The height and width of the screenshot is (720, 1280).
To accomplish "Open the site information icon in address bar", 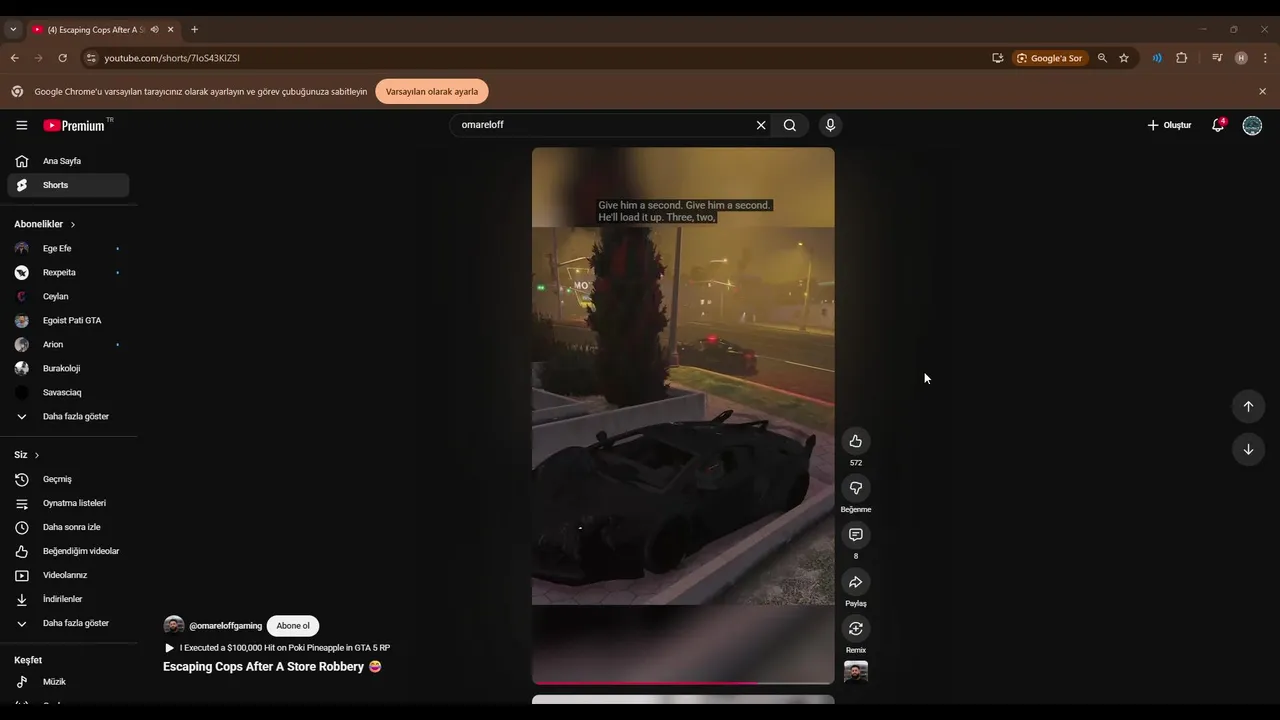I will click(91, 58).
